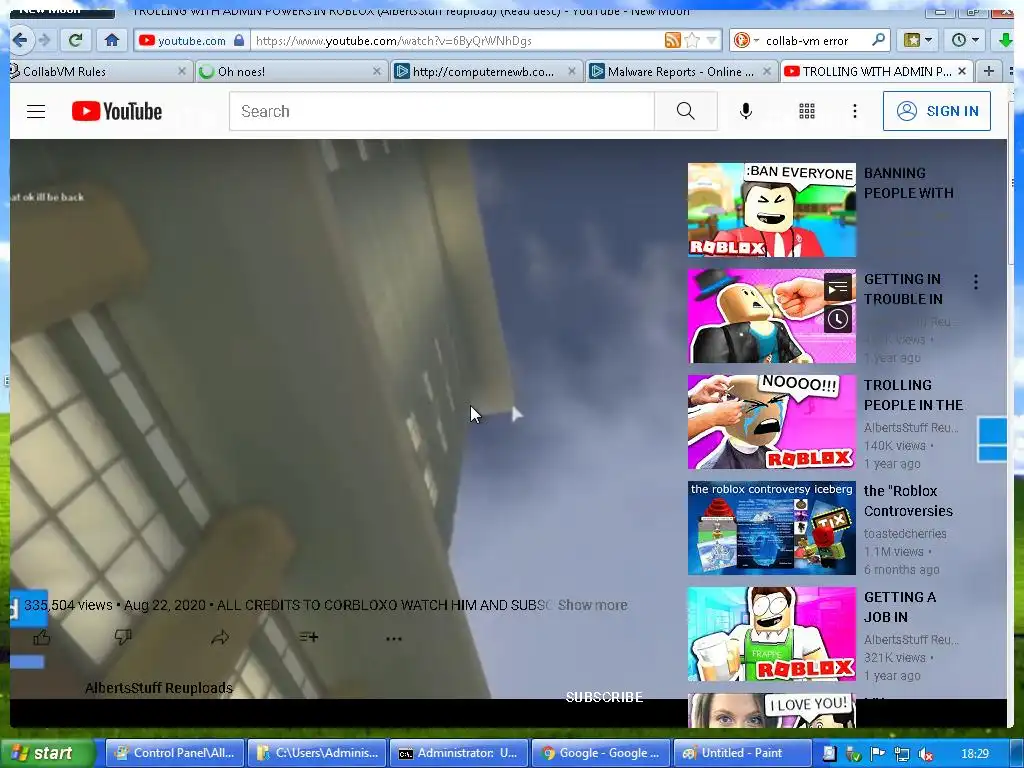Switch to Administrator command prompt taskbar item
The width and height of the screenshot is (1024, 768).
459,753
